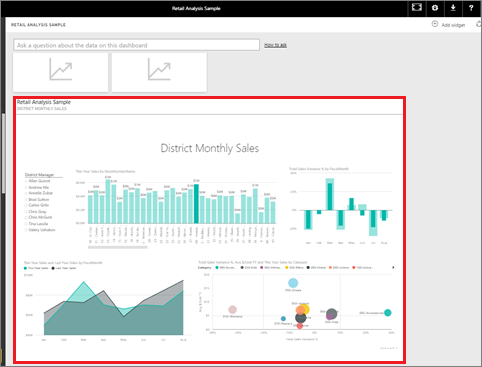Click the Add widget button
The height and width of the screenshot is (367, 482).
point(449,24)
